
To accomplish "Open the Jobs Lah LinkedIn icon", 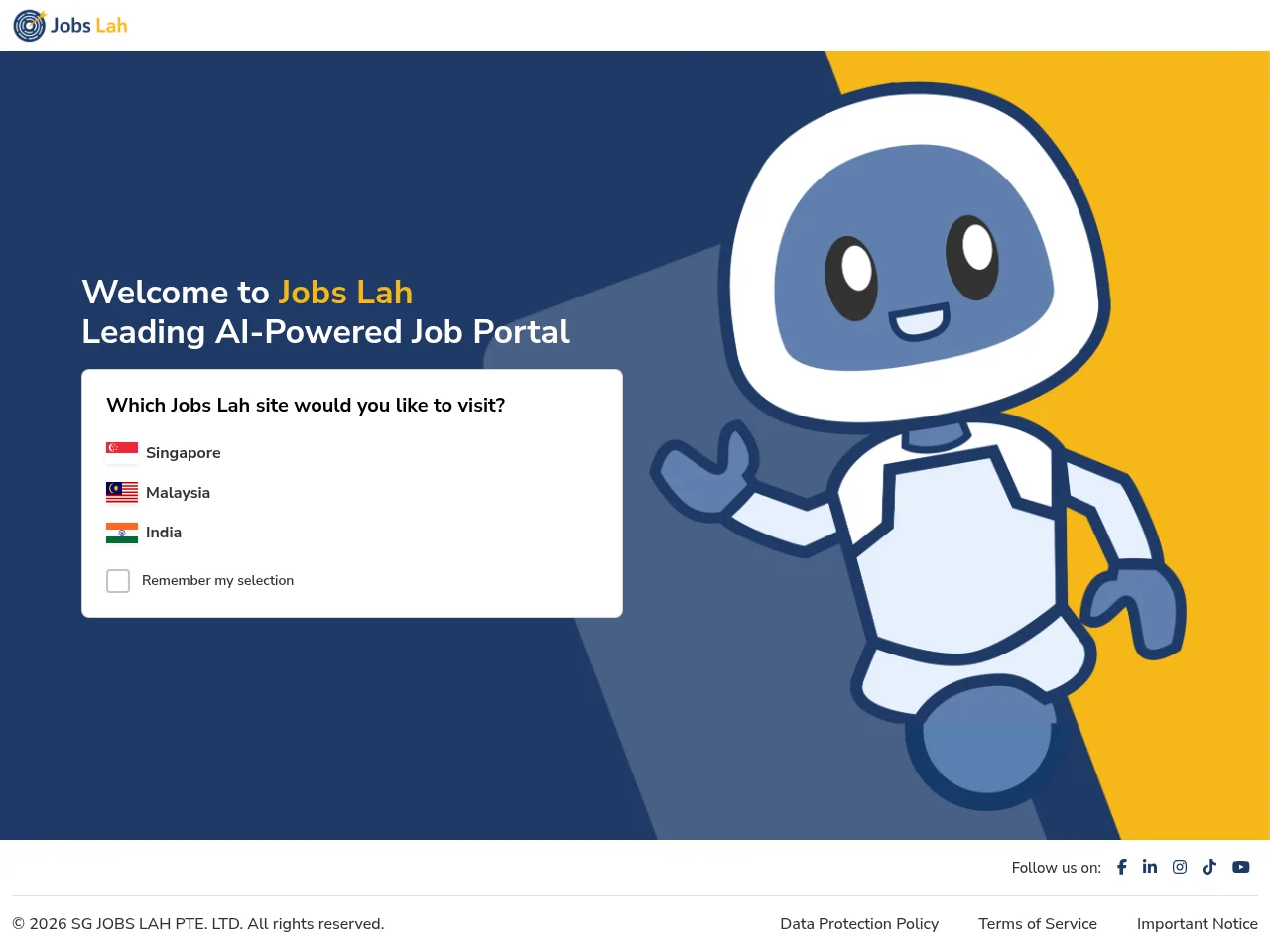I will point(1150,867).
